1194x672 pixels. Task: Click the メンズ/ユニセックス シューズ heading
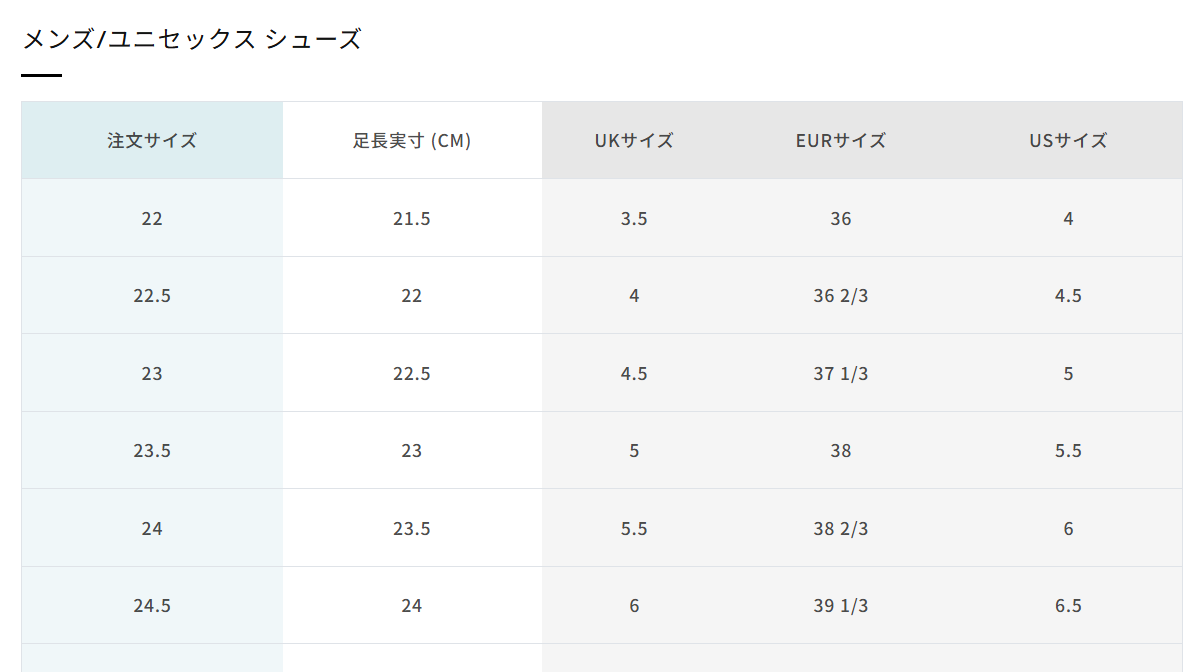191,40
